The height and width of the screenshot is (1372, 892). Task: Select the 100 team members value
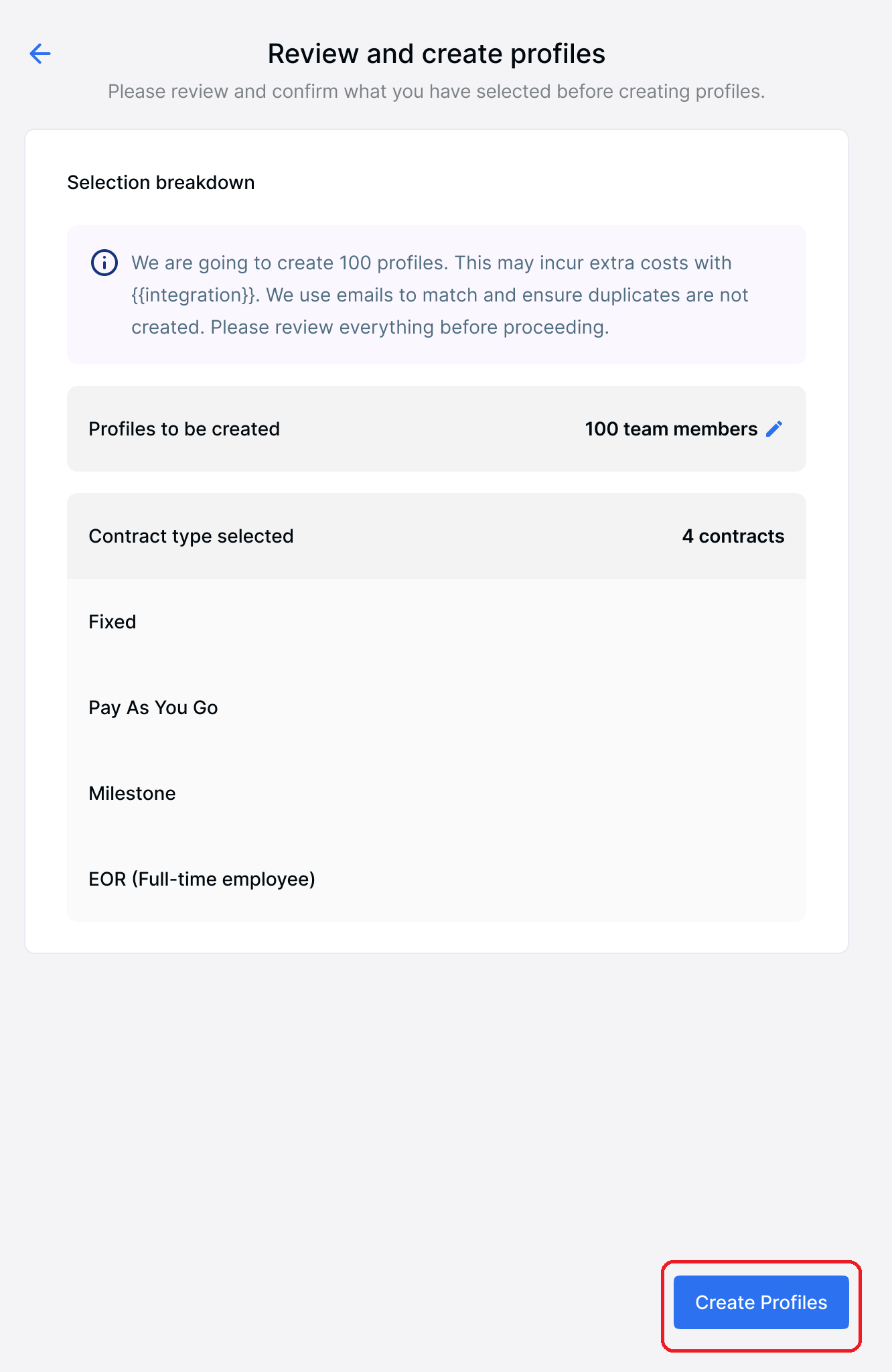click(671, 429)
